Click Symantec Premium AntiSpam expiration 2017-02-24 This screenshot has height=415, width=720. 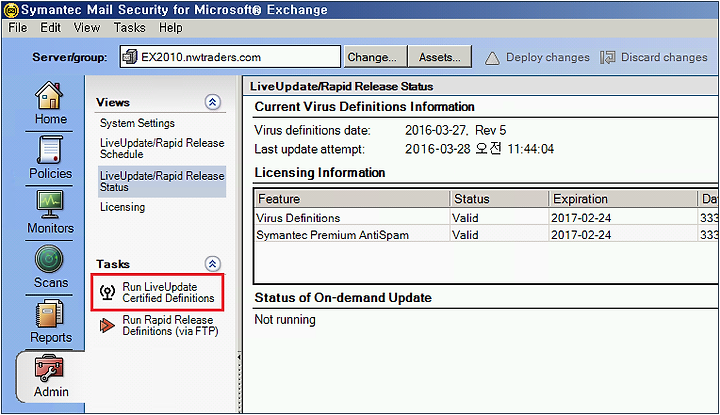click(x=581, y=235)
